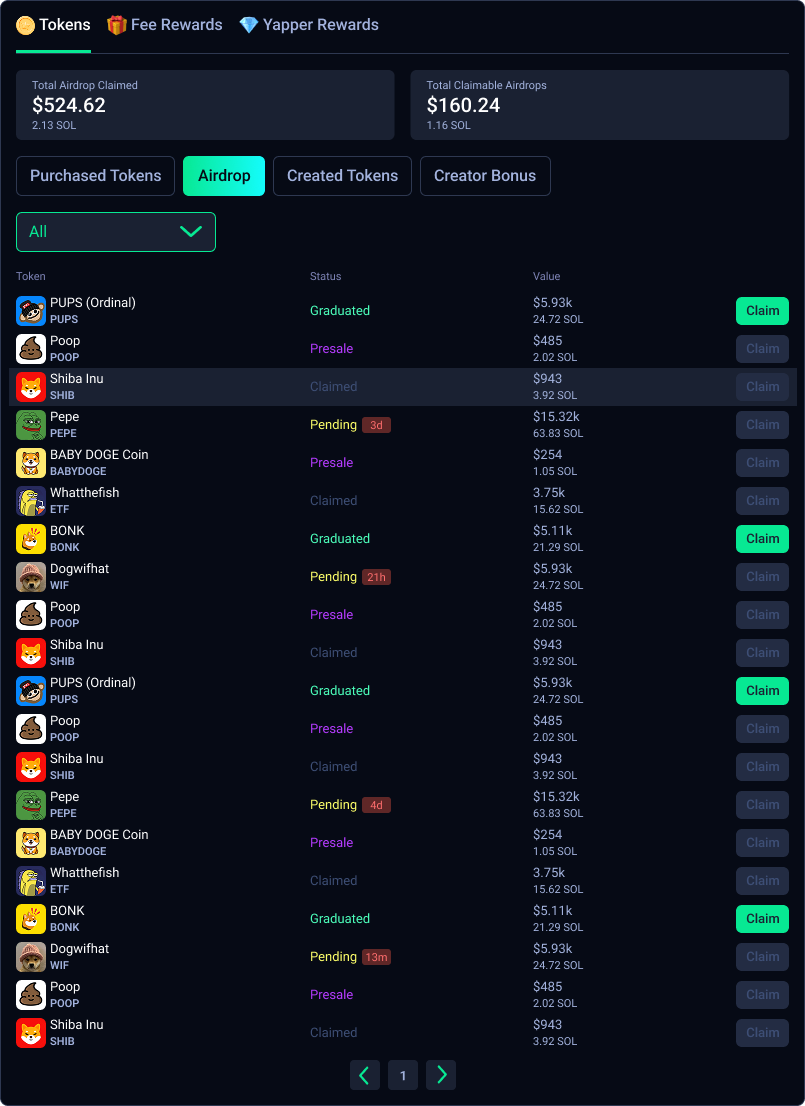Select page number 1 in pagination
This screenshot has height=1106, width=805.
[x=403, y=1075]
